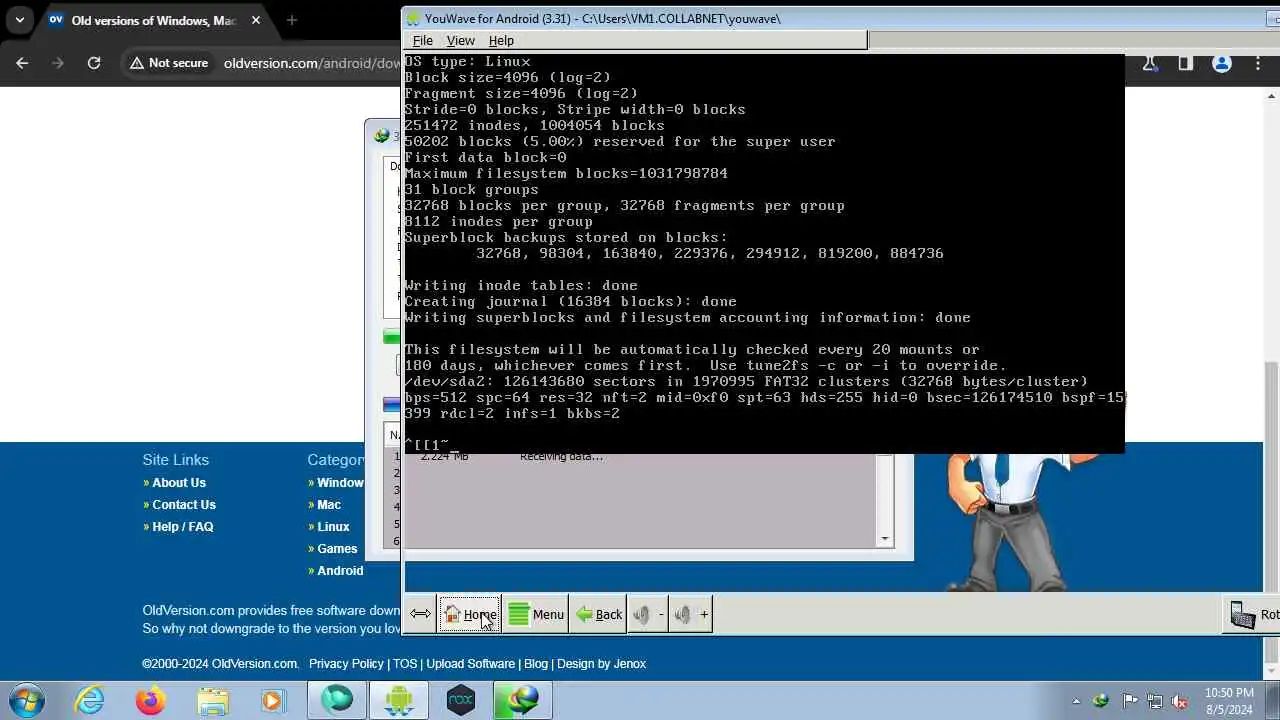The width and height of the screenshot is (1280, 720).
Task: Click the oldversion.com address bar
Action: (310, 63)
